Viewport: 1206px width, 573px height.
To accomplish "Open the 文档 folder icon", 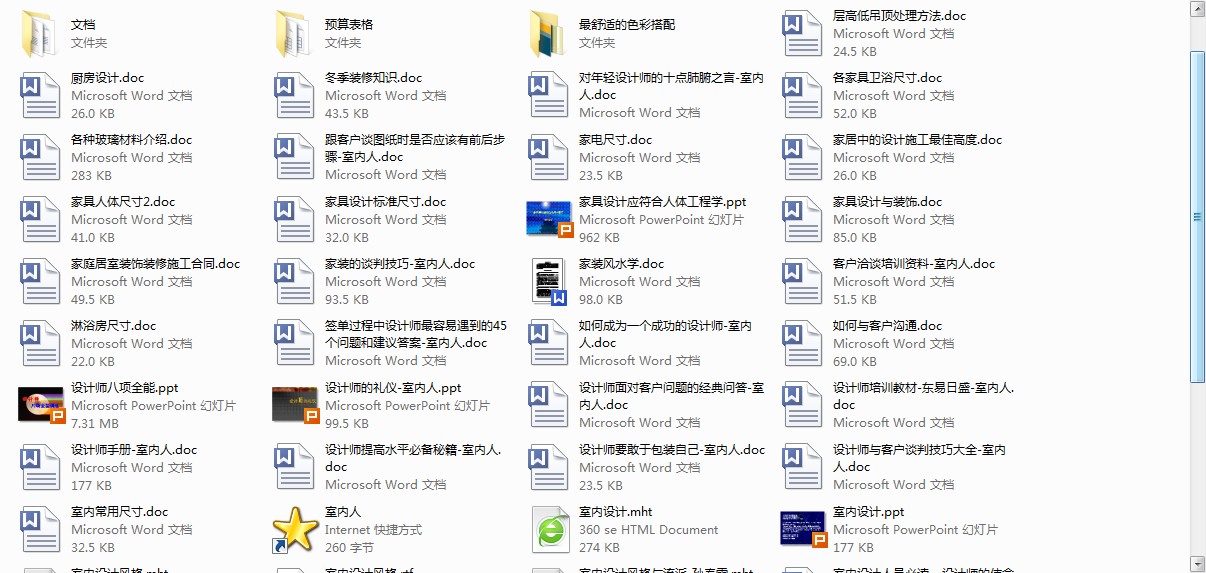I will coord(41,34).
